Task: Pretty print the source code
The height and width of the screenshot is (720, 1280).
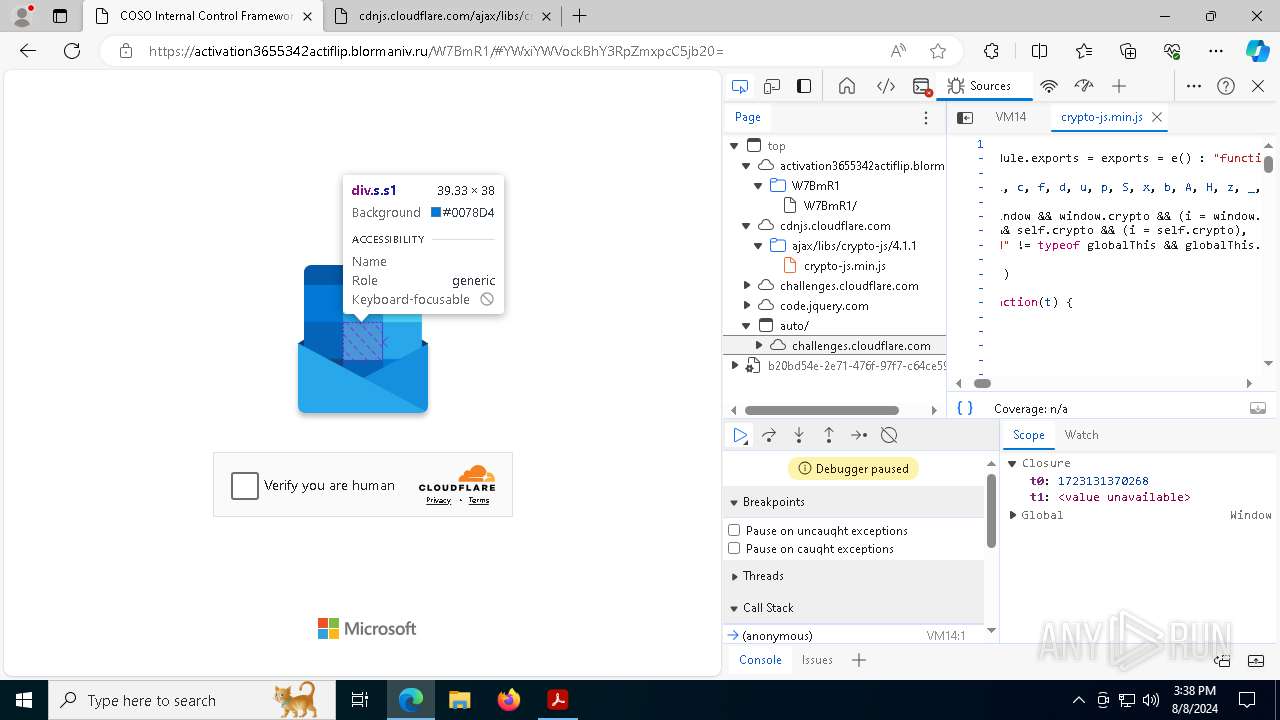Action: [965, 408]
